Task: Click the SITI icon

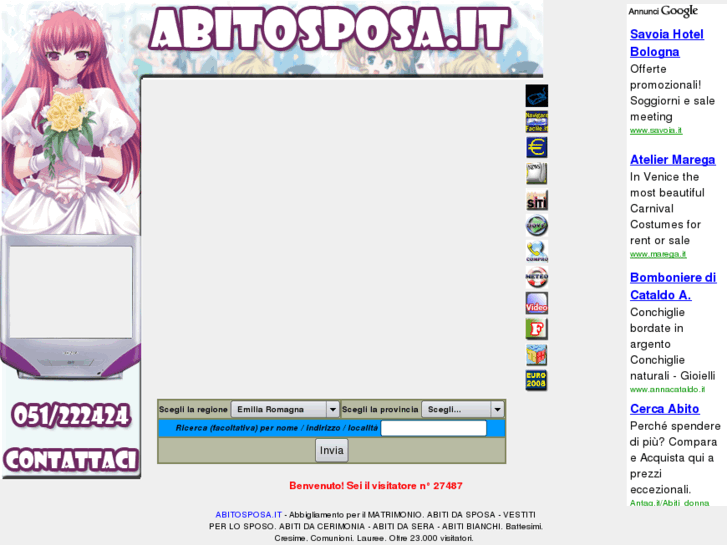Action: (536, 200)
